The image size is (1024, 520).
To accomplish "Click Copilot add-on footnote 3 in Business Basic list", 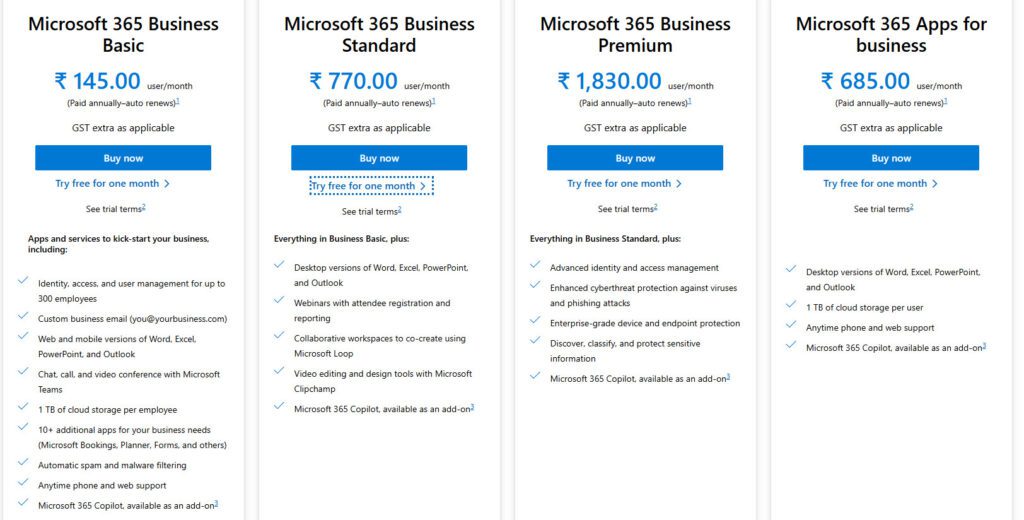I will [216, 504].
